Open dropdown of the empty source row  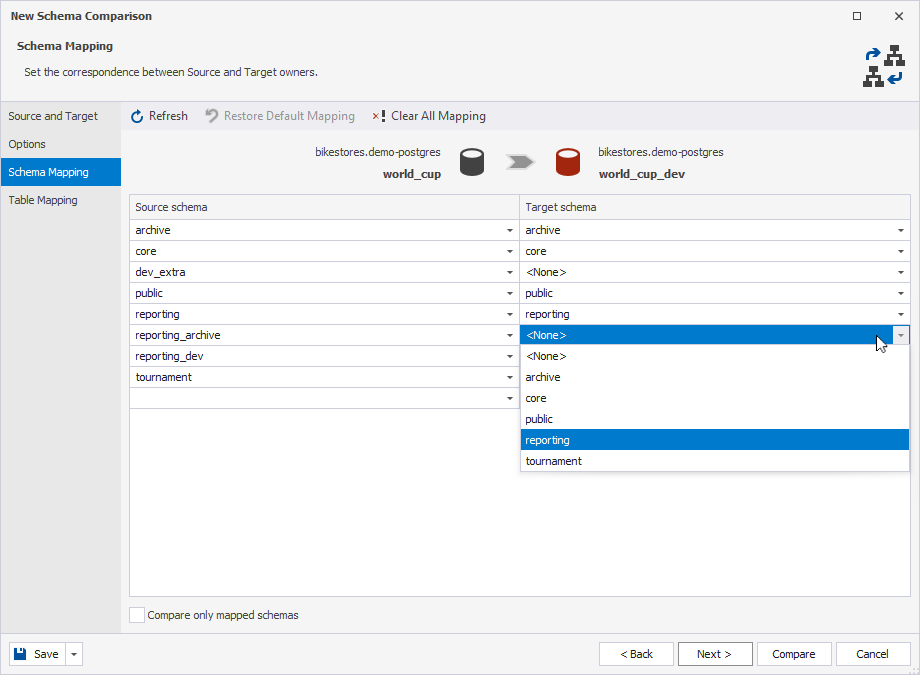(510, 399)
